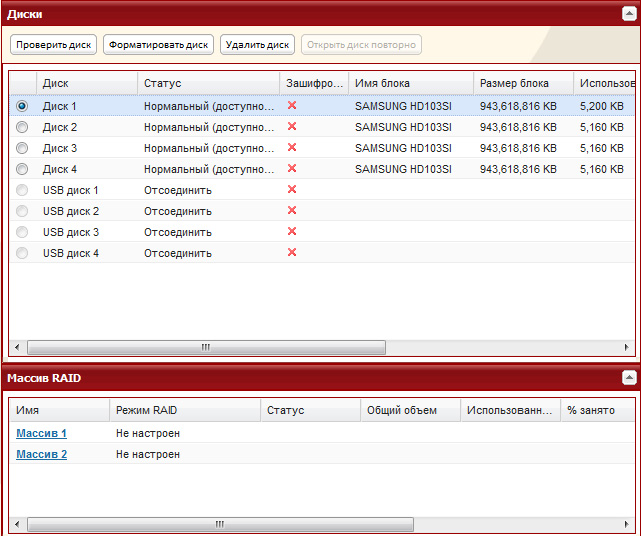This screenshot has width=641, height=536.
Task: Collapse the Массив RAID panel
Action: tap(629, 378)
